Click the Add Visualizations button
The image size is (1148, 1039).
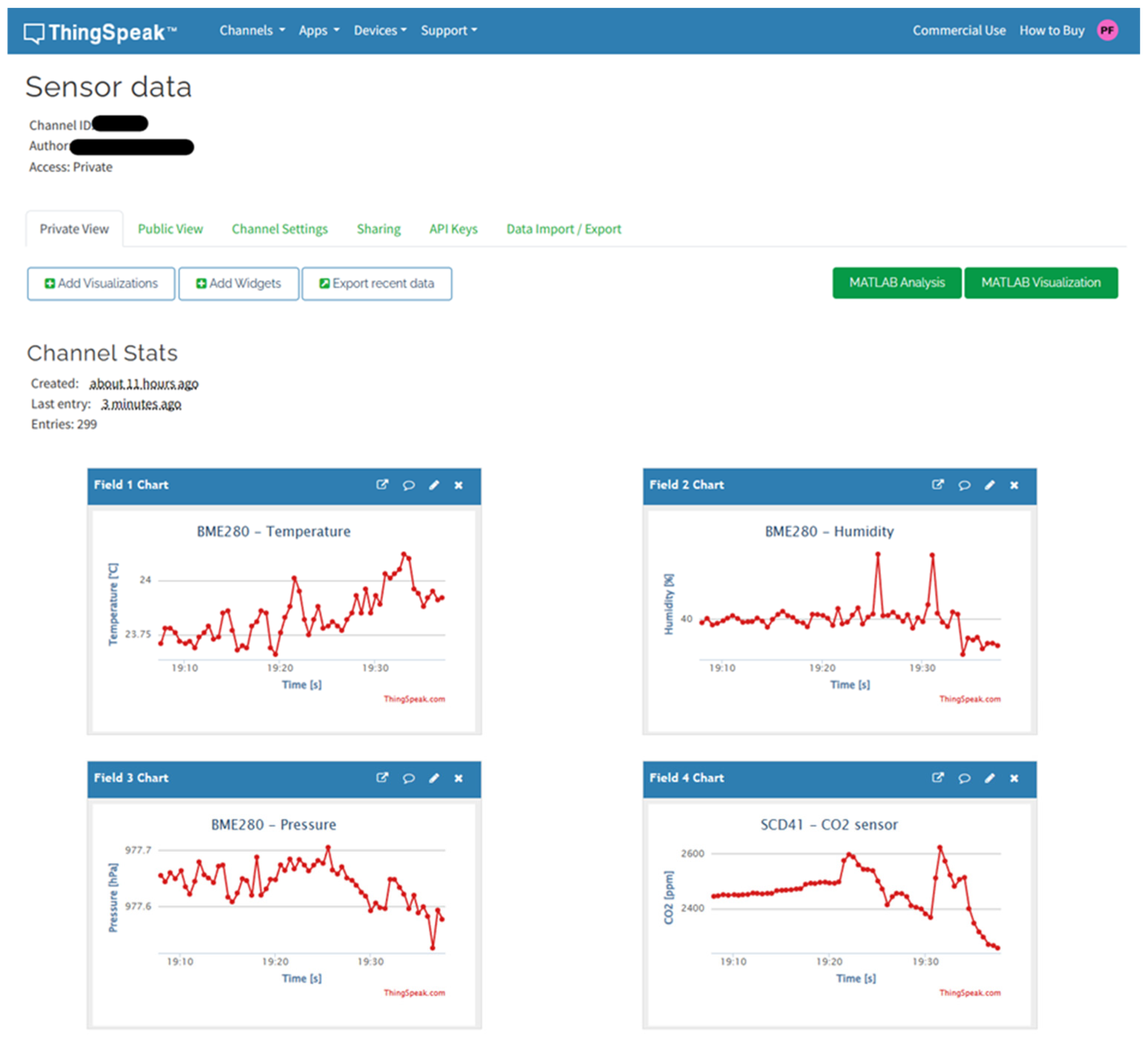click(x=101, y=284)
